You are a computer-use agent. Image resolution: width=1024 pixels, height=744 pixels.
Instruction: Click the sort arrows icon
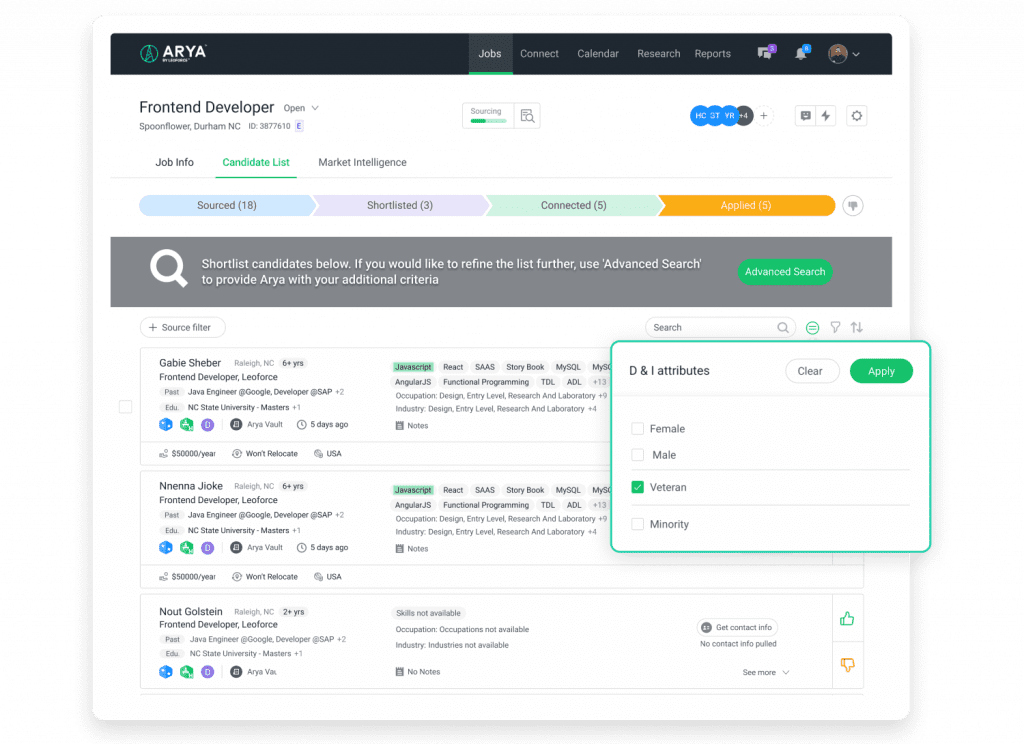click(857, 327)
